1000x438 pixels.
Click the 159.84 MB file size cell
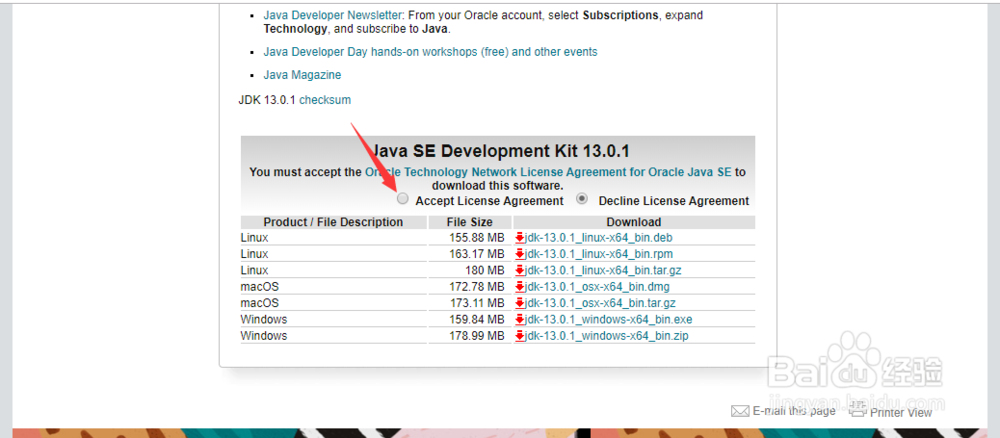pyautogui.click(x=469, y=319)
